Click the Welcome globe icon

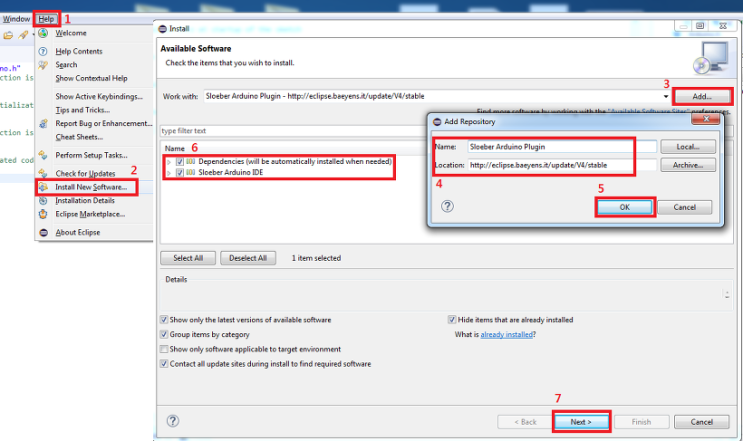pyautogui.click(x=43, y=33)
